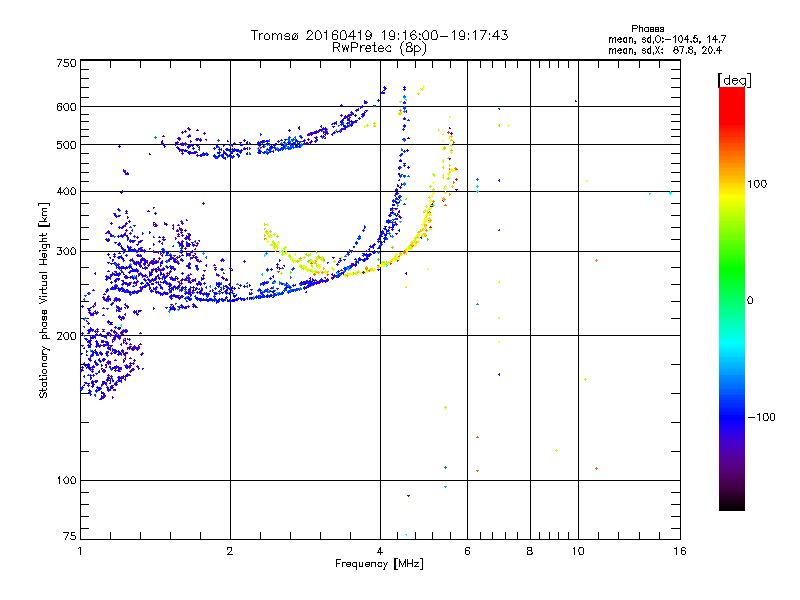Click the '10' x-axis tick label
The image size is (800, 600).
[578, 551]
